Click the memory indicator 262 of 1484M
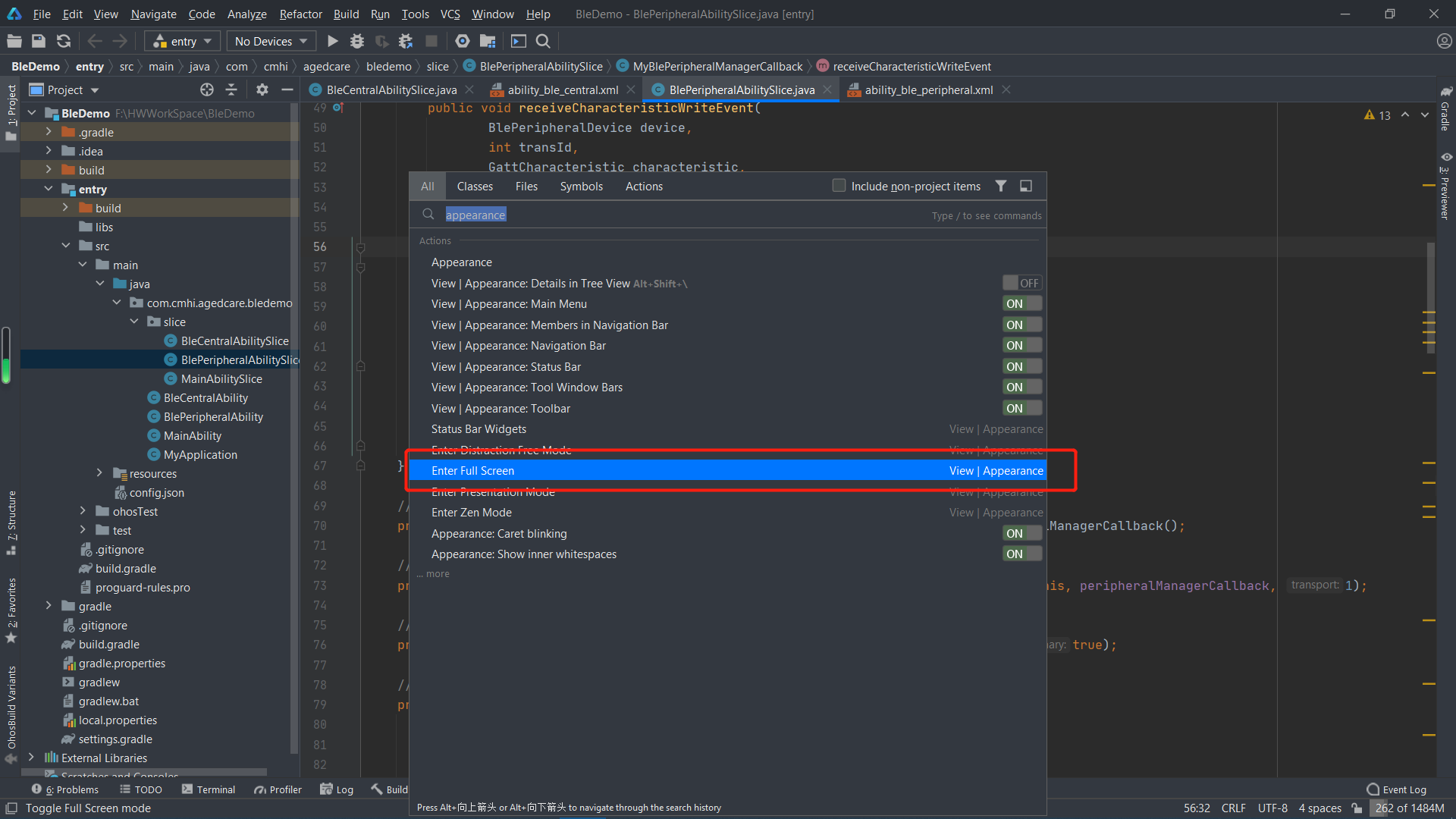 [1410, 808]
